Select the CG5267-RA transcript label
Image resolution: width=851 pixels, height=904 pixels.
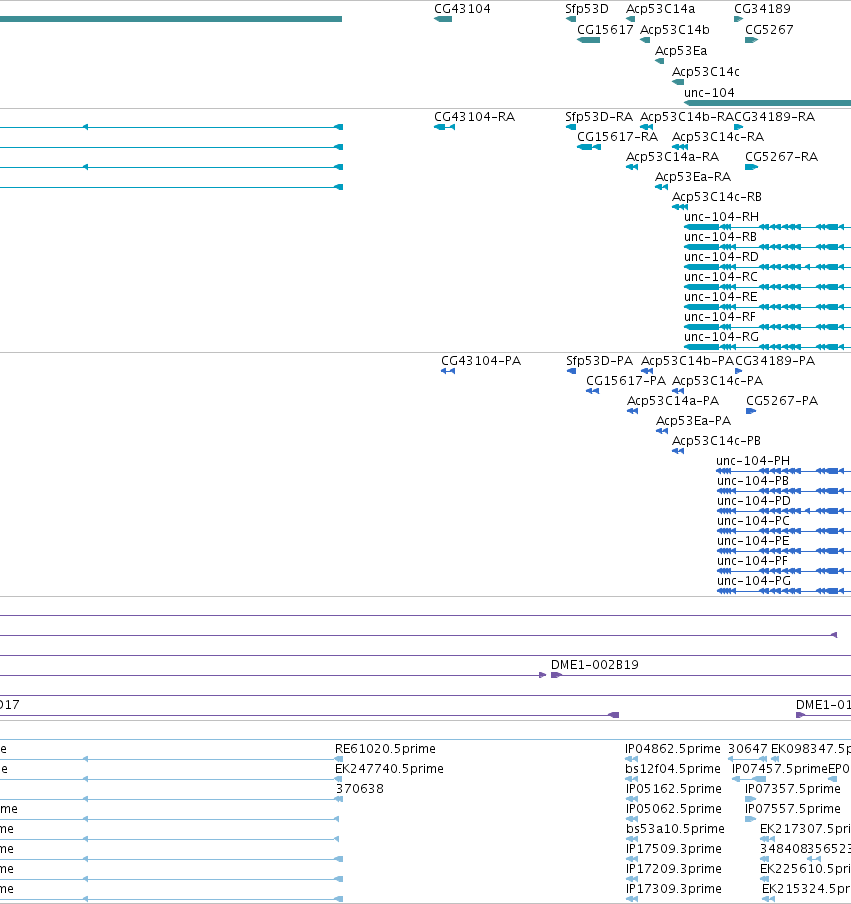point(781,157)
